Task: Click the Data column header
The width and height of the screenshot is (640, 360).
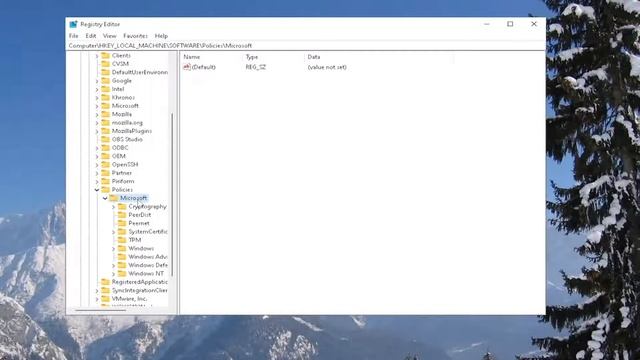Action: coord(379,57)
